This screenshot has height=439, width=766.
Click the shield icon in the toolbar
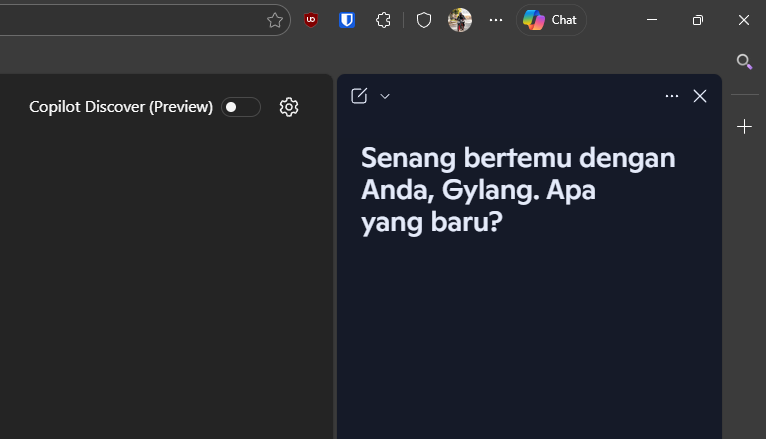coord(424,20)
